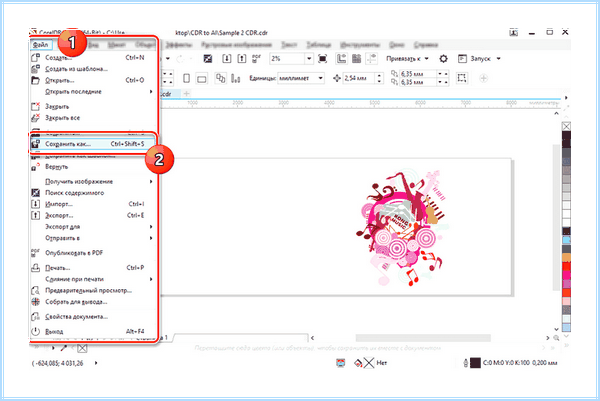The height and width of the screenshot is (401, 600).
Task: Click the upper 6,35 мм duplicate distance field
Action: [x=418, y=73]
